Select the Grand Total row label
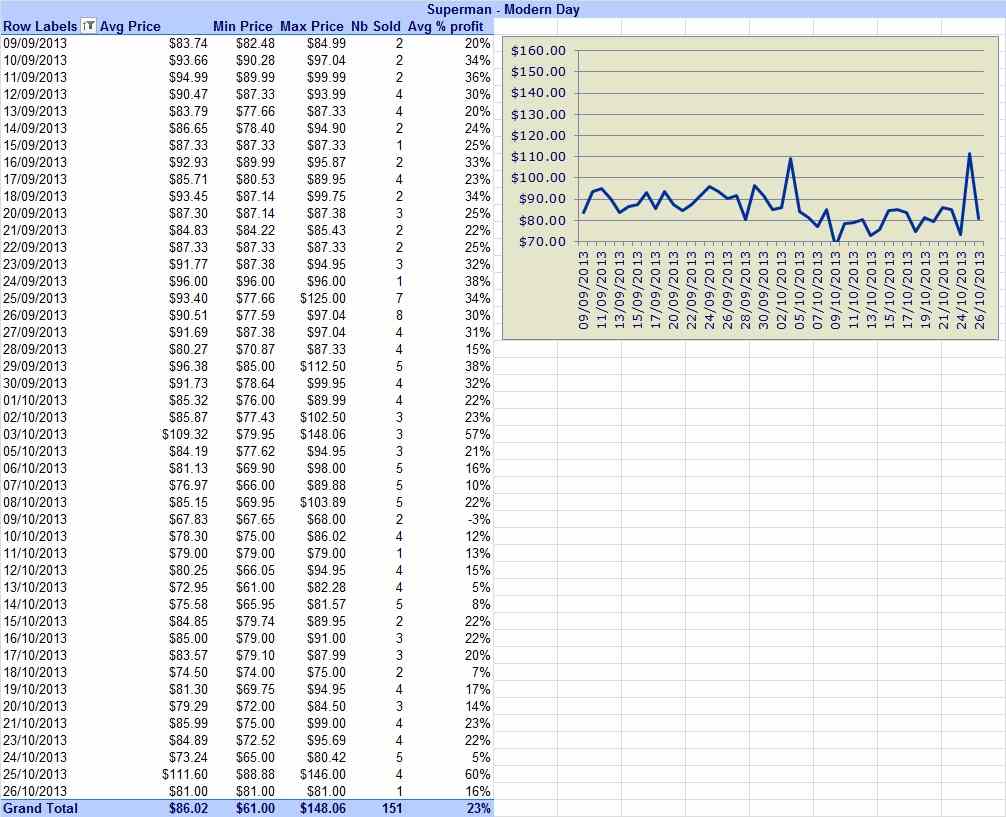Screen dimensions: 1006x817 click(40, 808)
